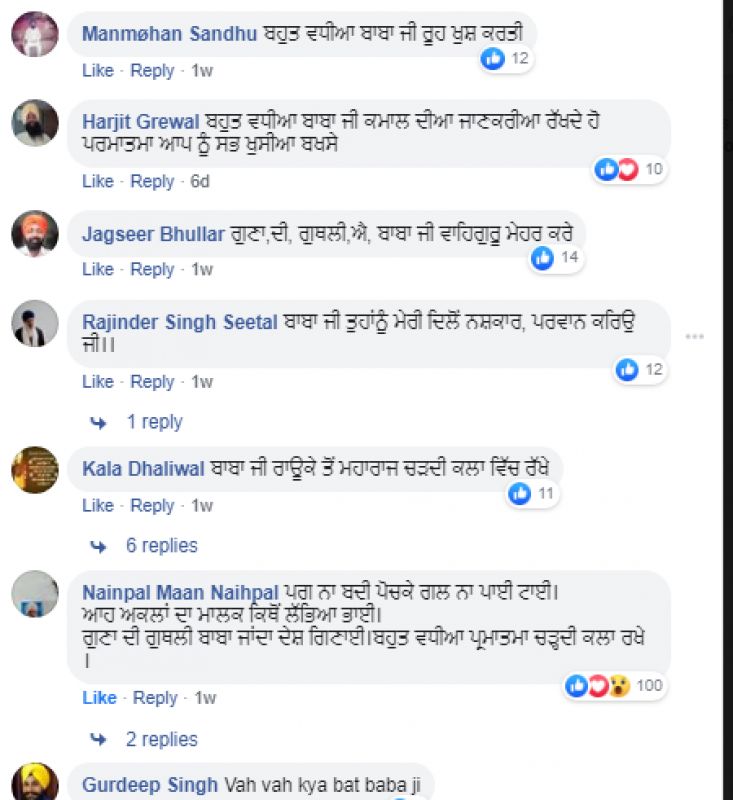The image size is (733, 800).
Task: Click the wow reaction icon on Nainpal Maan's comment
Action: click(x=618, y=685)
